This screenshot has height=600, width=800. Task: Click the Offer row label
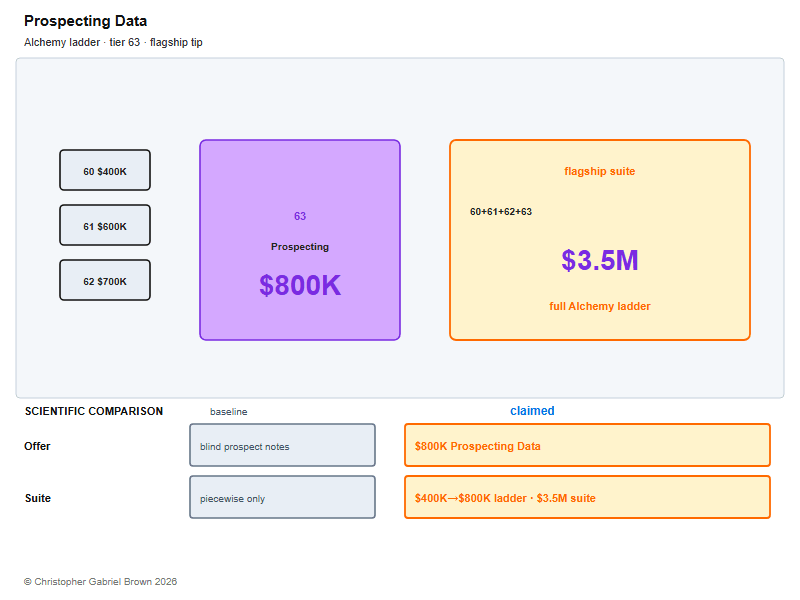37,446
